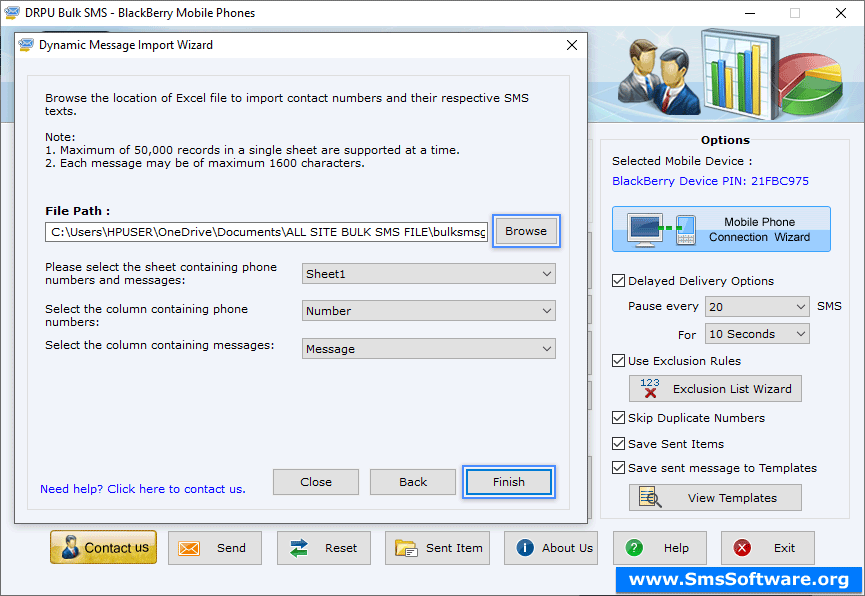Click the Dynamic Message Import Wizard title icon

[25, 45]
